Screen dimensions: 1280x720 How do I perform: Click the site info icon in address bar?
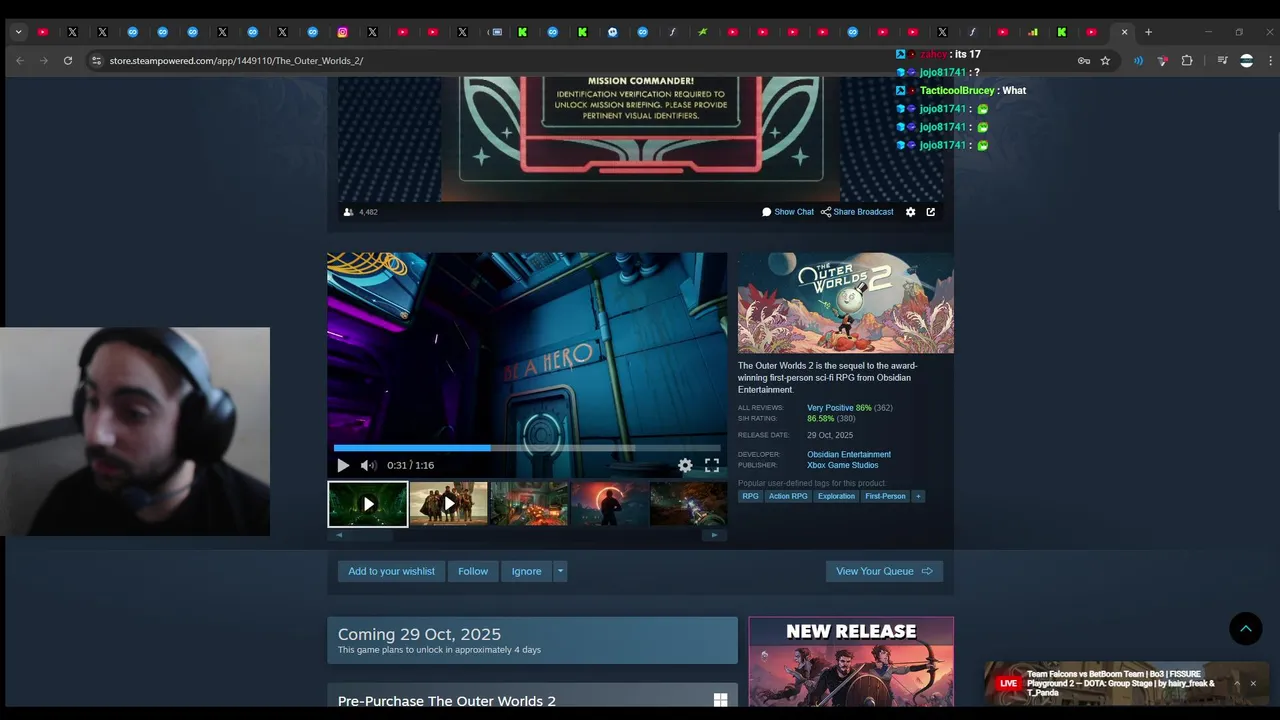point(96,61)
